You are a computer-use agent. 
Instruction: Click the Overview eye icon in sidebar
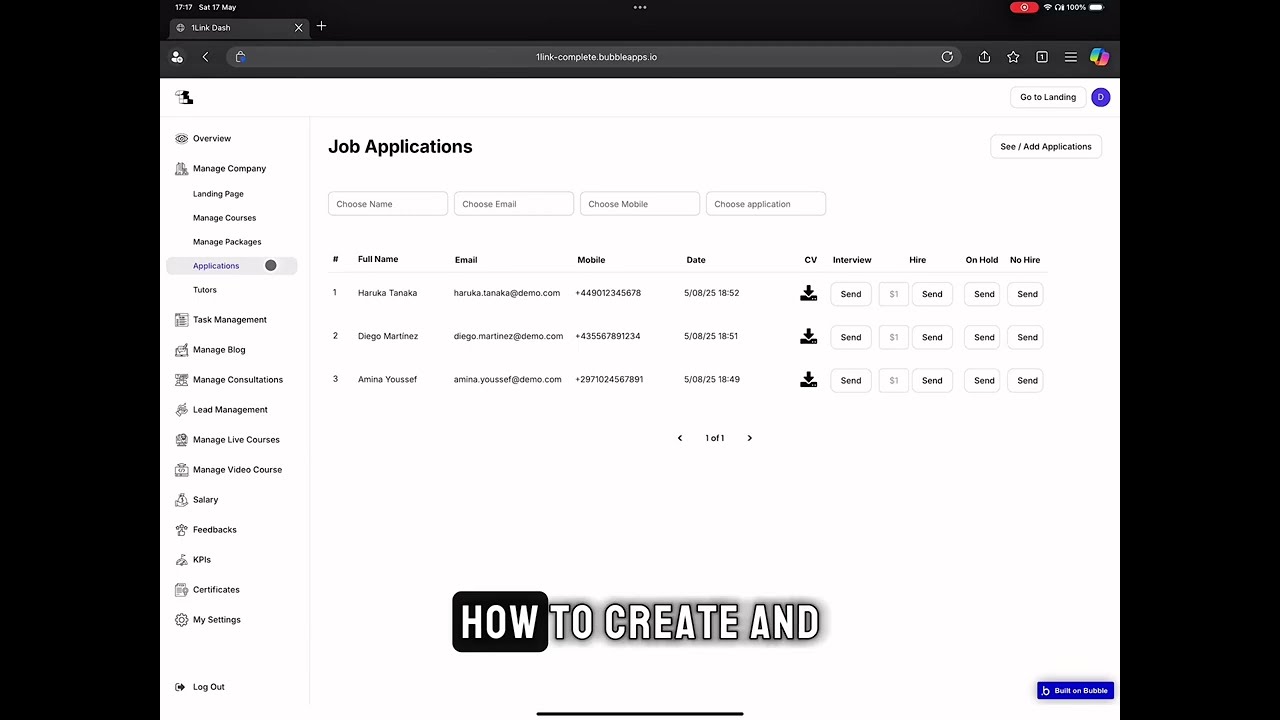pyautogui.click(x=181, y=139)
